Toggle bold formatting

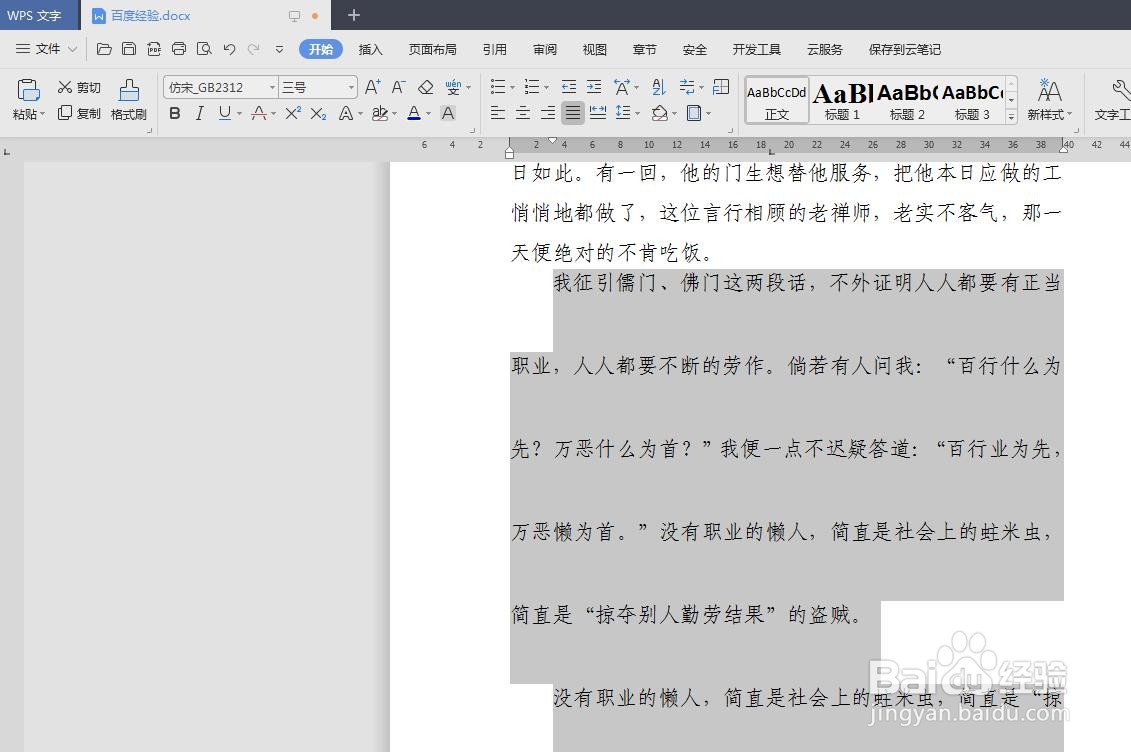coord(174,113)
